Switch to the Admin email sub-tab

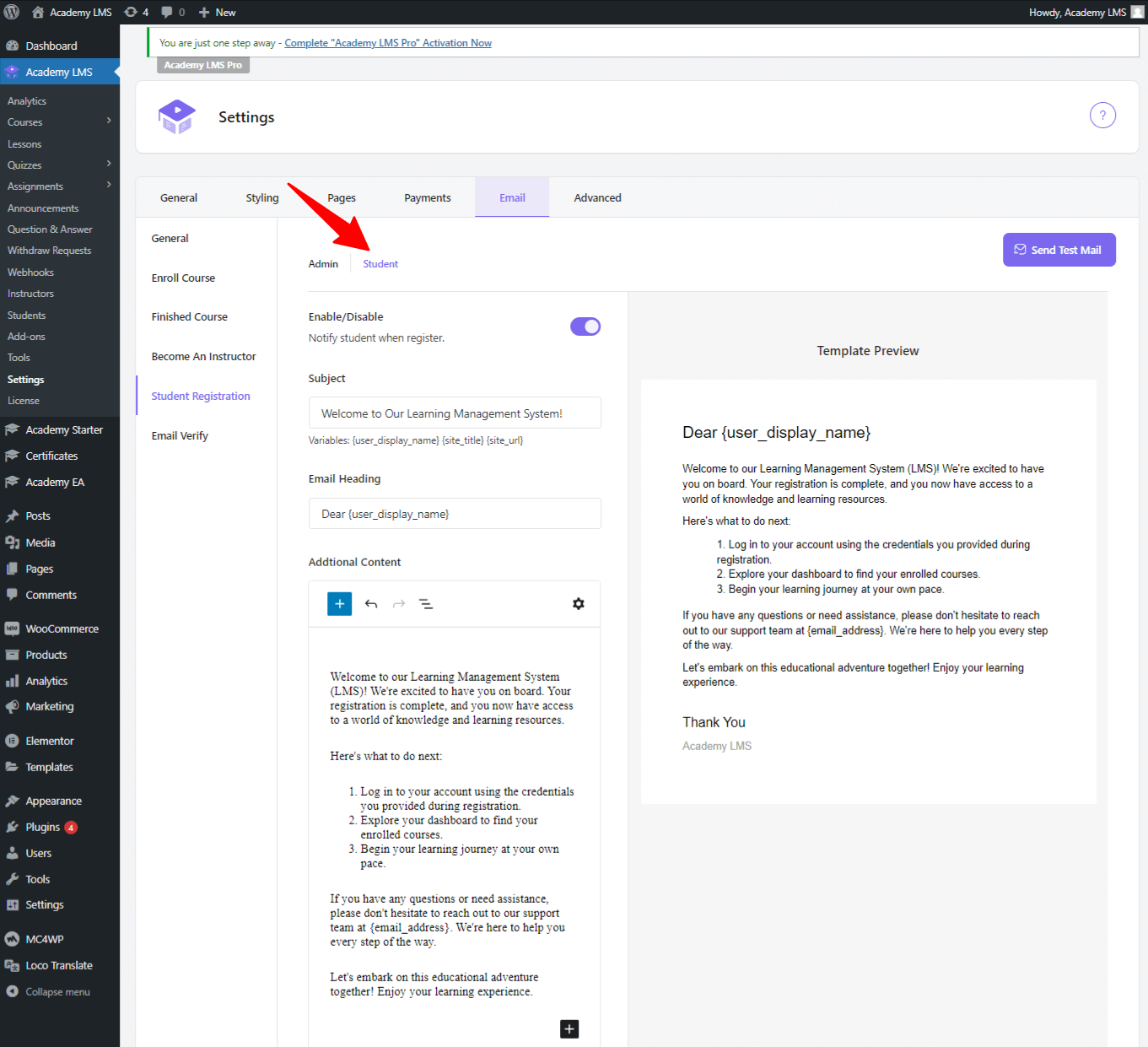[323, 263]
